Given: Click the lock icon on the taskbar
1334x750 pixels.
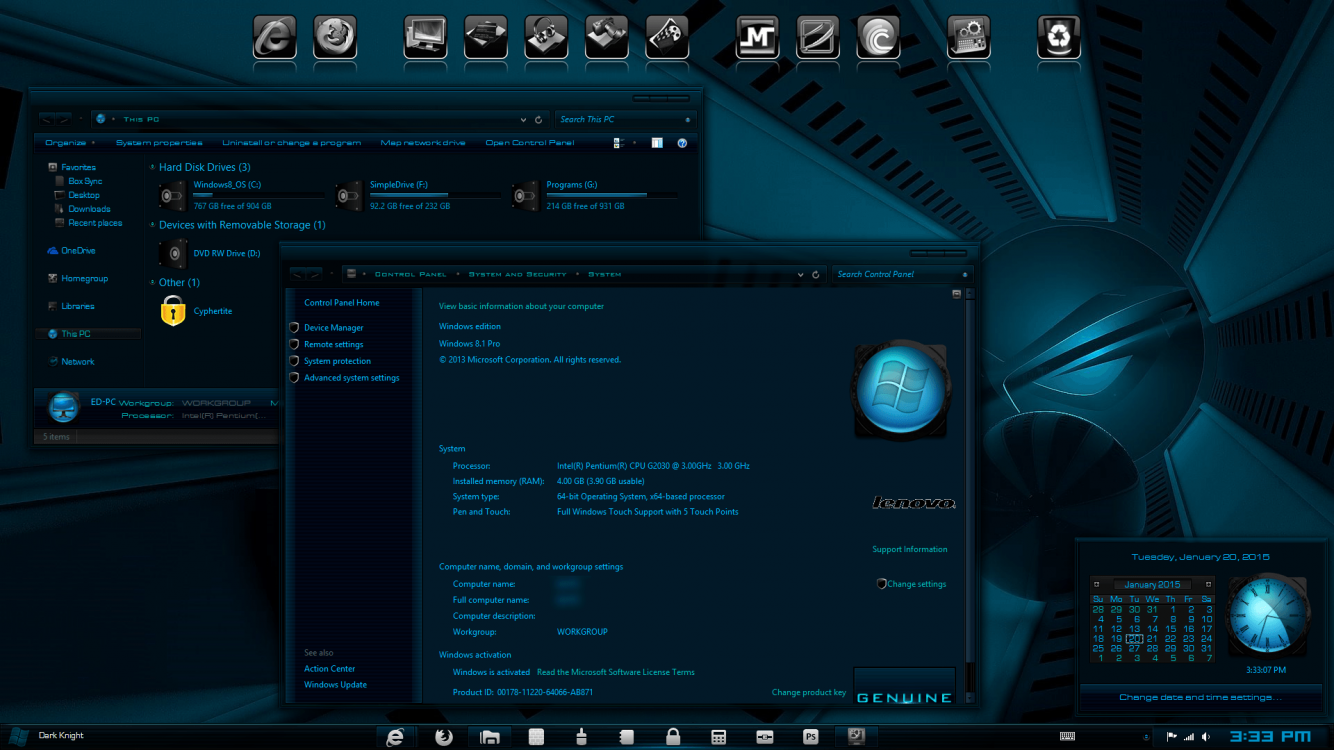Looking at the screenshot, I should tap(673, 736).
